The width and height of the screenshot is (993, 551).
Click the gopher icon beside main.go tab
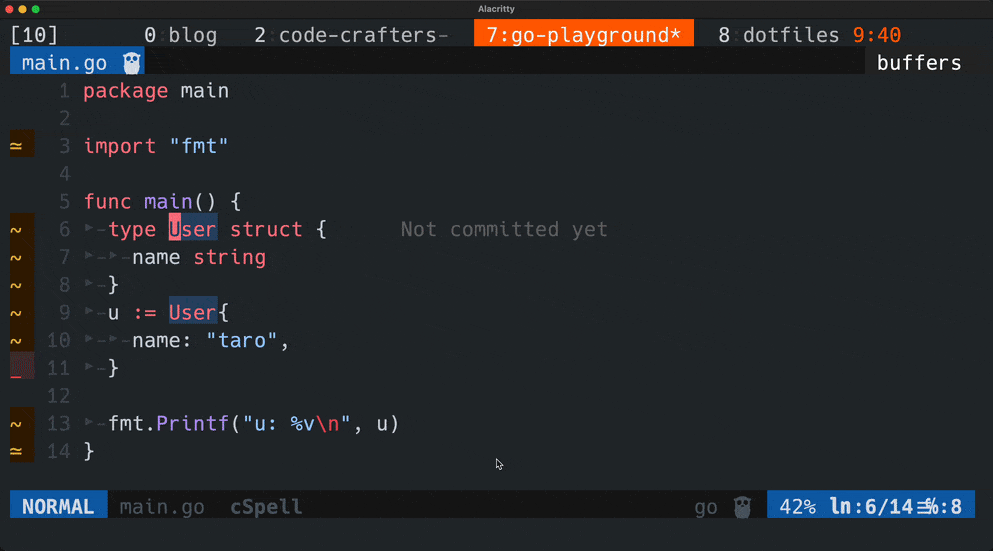[x=132, y=64]
